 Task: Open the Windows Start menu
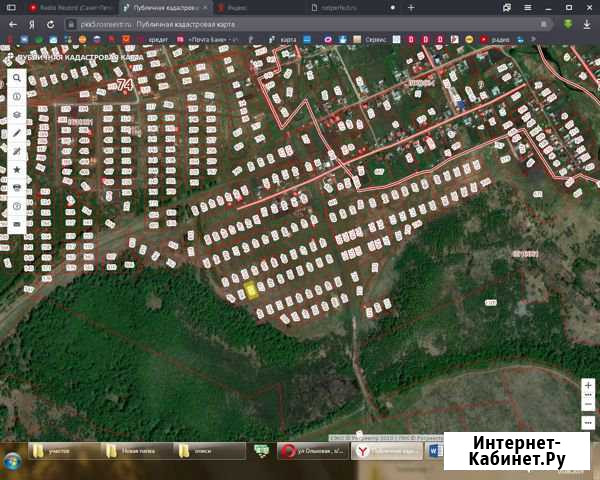[13, 460]
